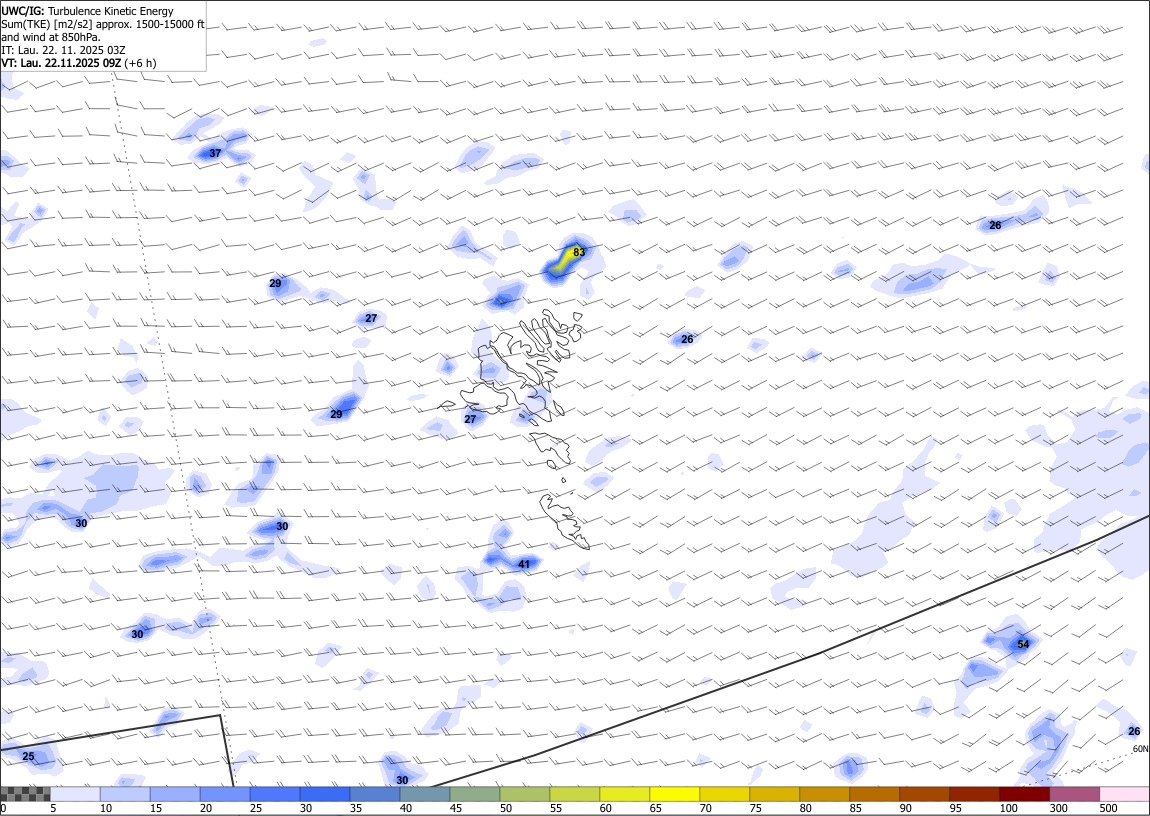Viewport: 1150px width, 816px height.
Task: Select the 'VT: Lau. 22.11.2025 09Z' valid time line
Action: (x=78, y=63)
